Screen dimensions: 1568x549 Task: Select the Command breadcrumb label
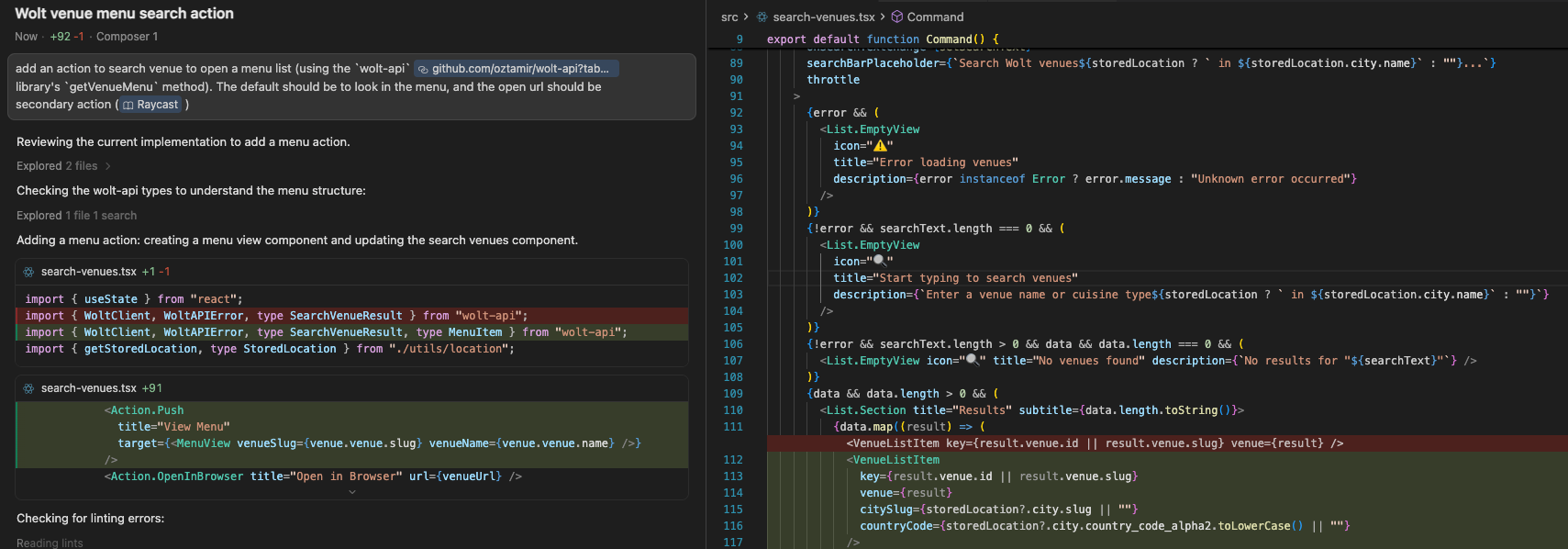(935, 17)
